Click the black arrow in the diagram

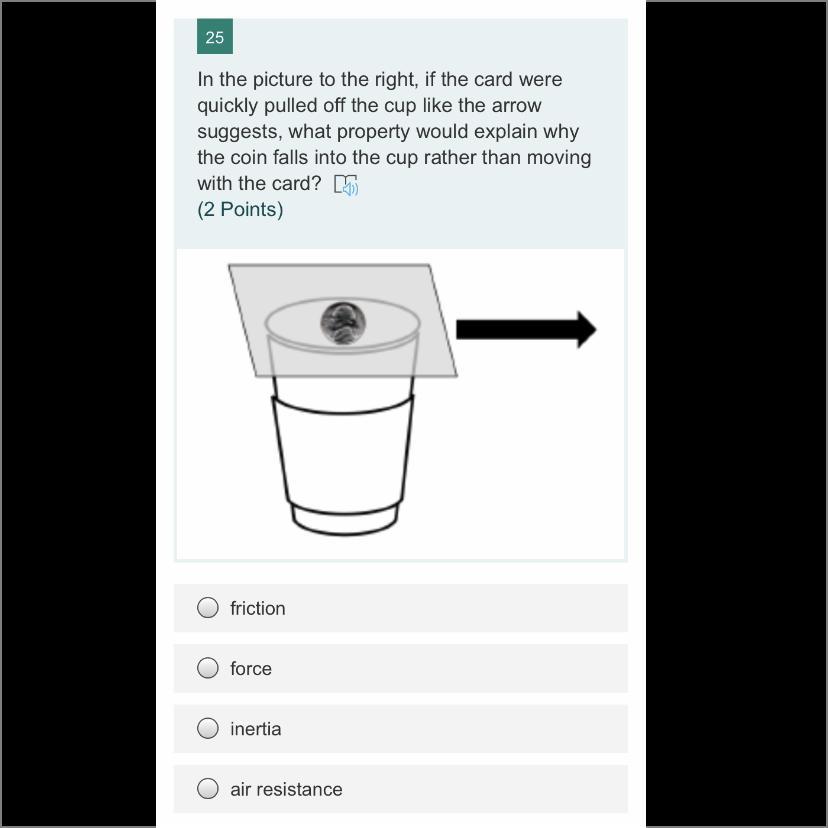[526, 330]
